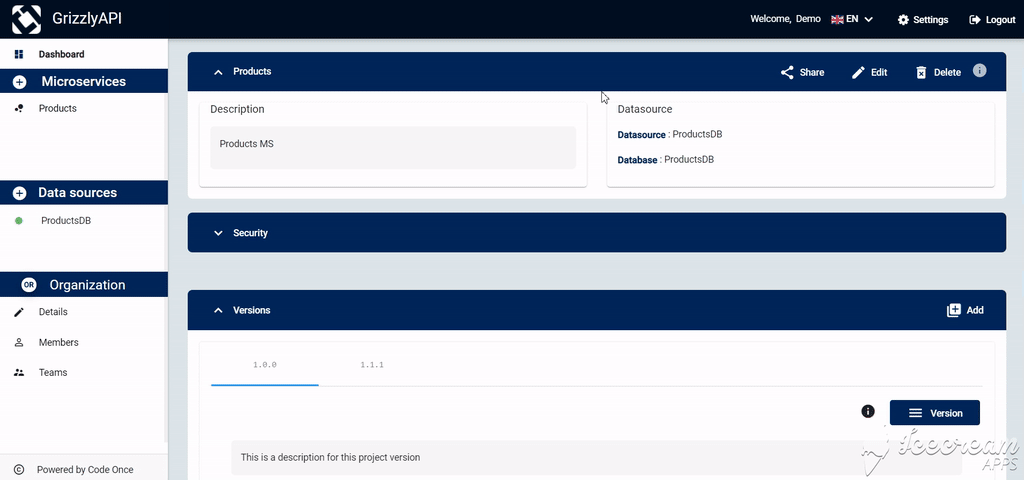Screen dimensions: 1024x480
Task: Add a new version
Action: coord(965,310)
